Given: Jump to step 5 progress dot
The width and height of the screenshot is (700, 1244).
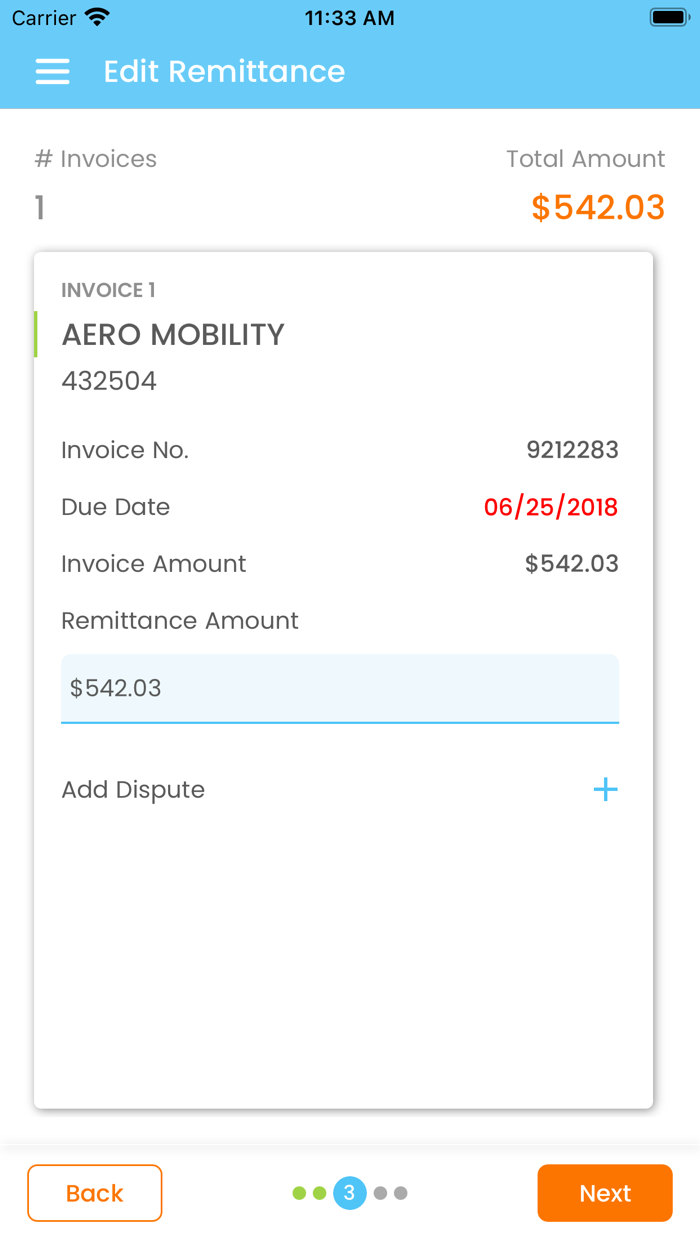Looking at the screenshot, I should 401,1193.
